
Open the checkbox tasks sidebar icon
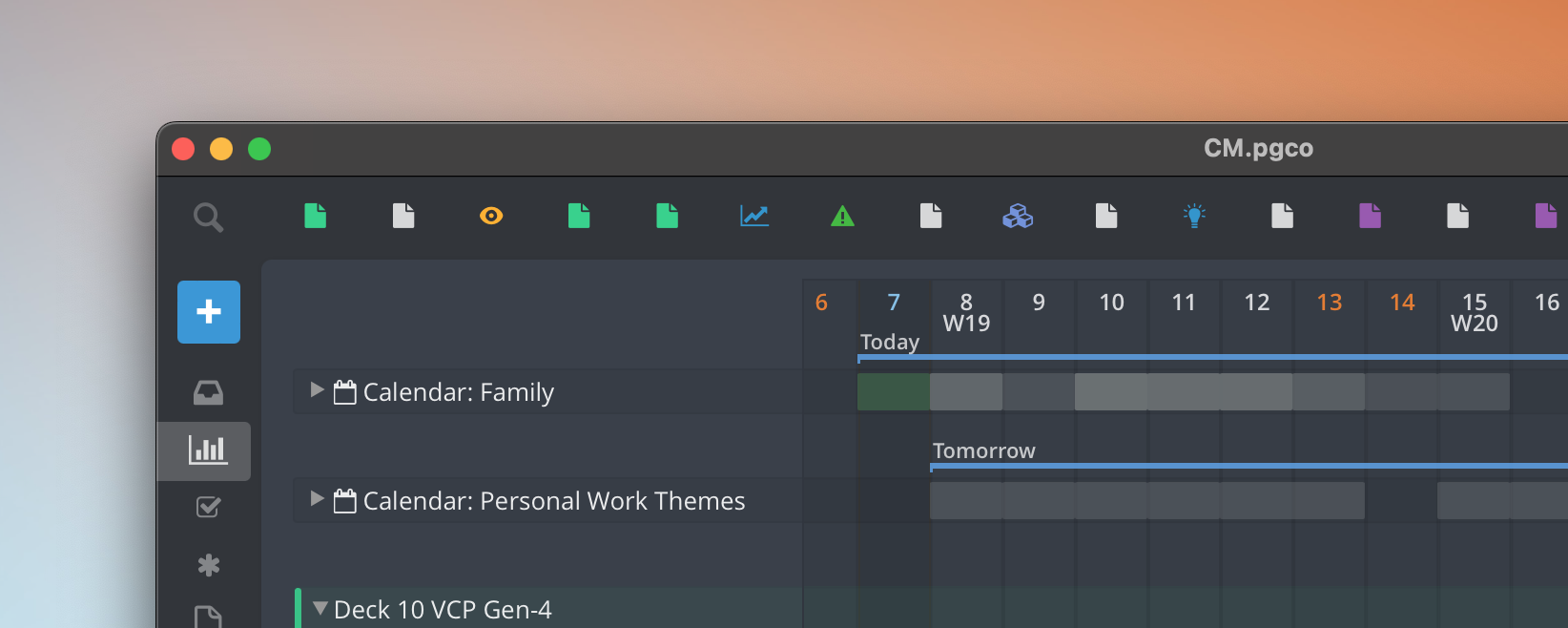tap(208, 507)
